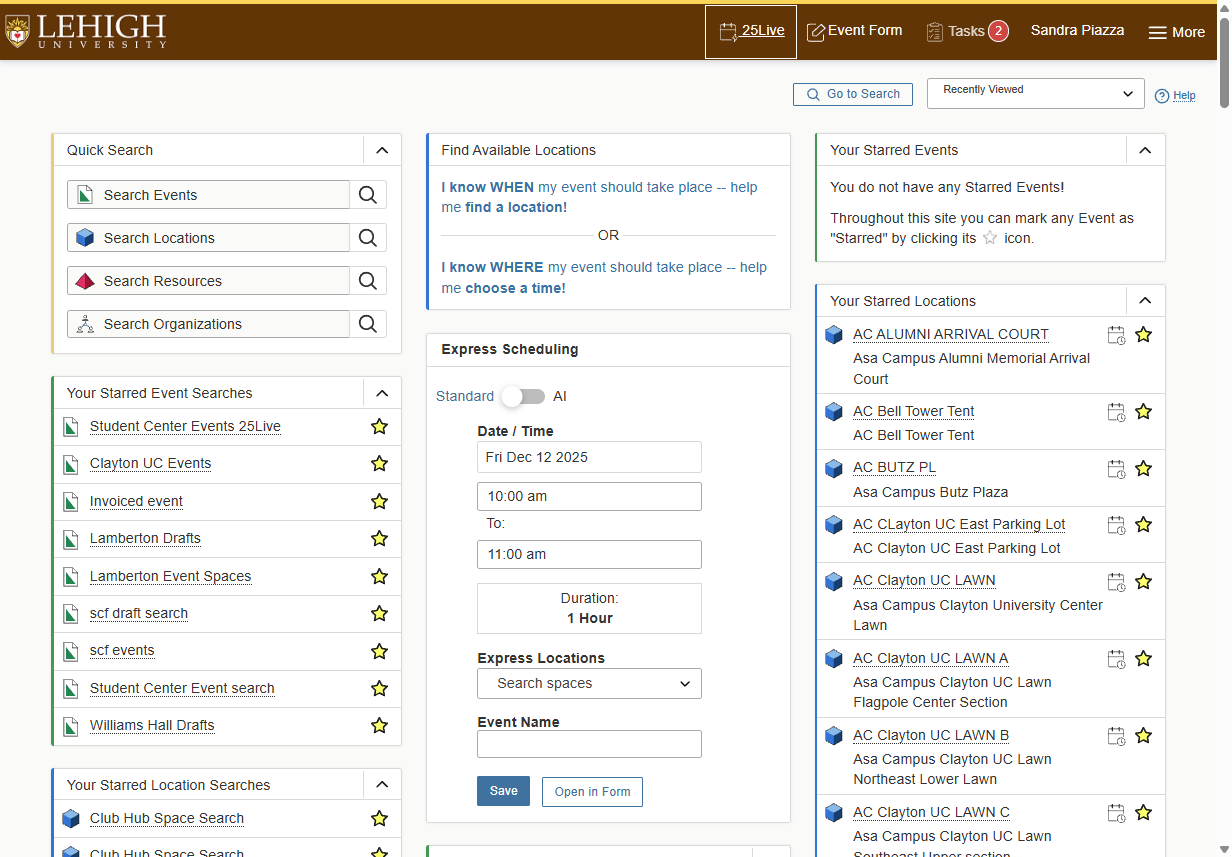The image size is (1232, 857).
Task: Open the AC Bell Tower Tent location link
Action: (x=913, y=411)
